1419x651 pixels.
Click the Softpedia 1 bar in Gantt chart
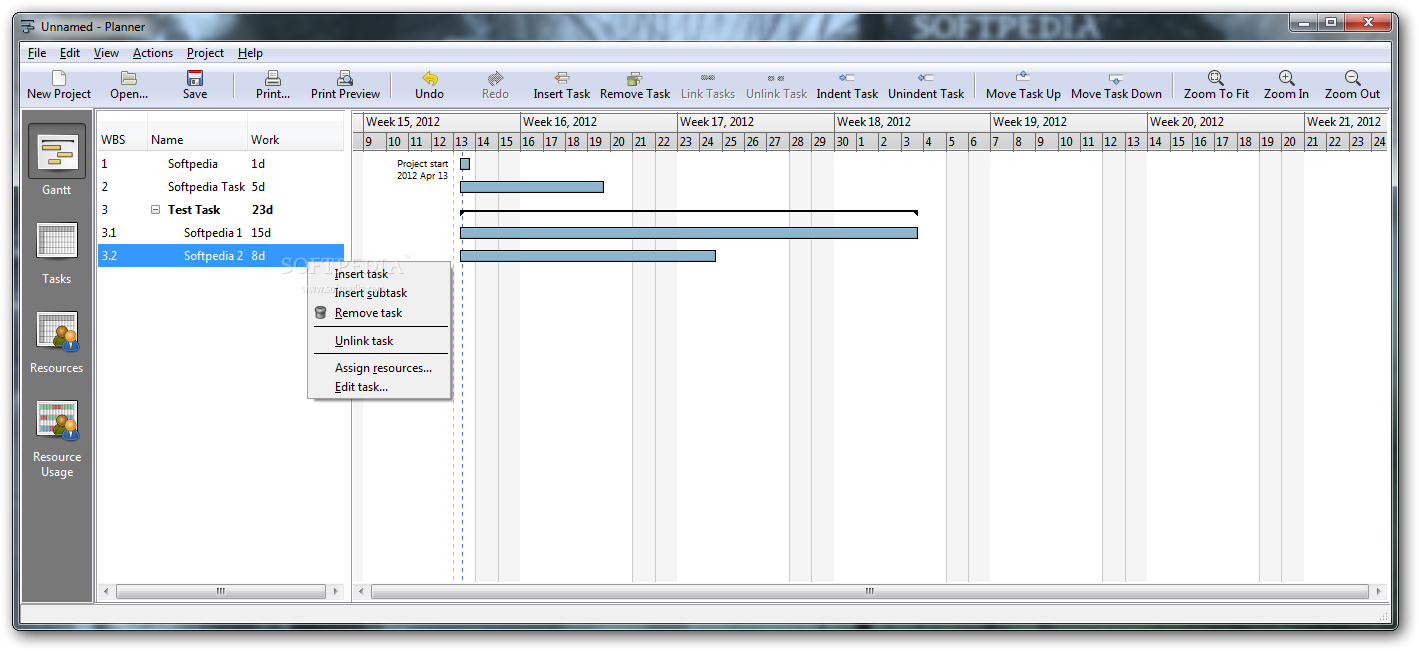(689, 233)
